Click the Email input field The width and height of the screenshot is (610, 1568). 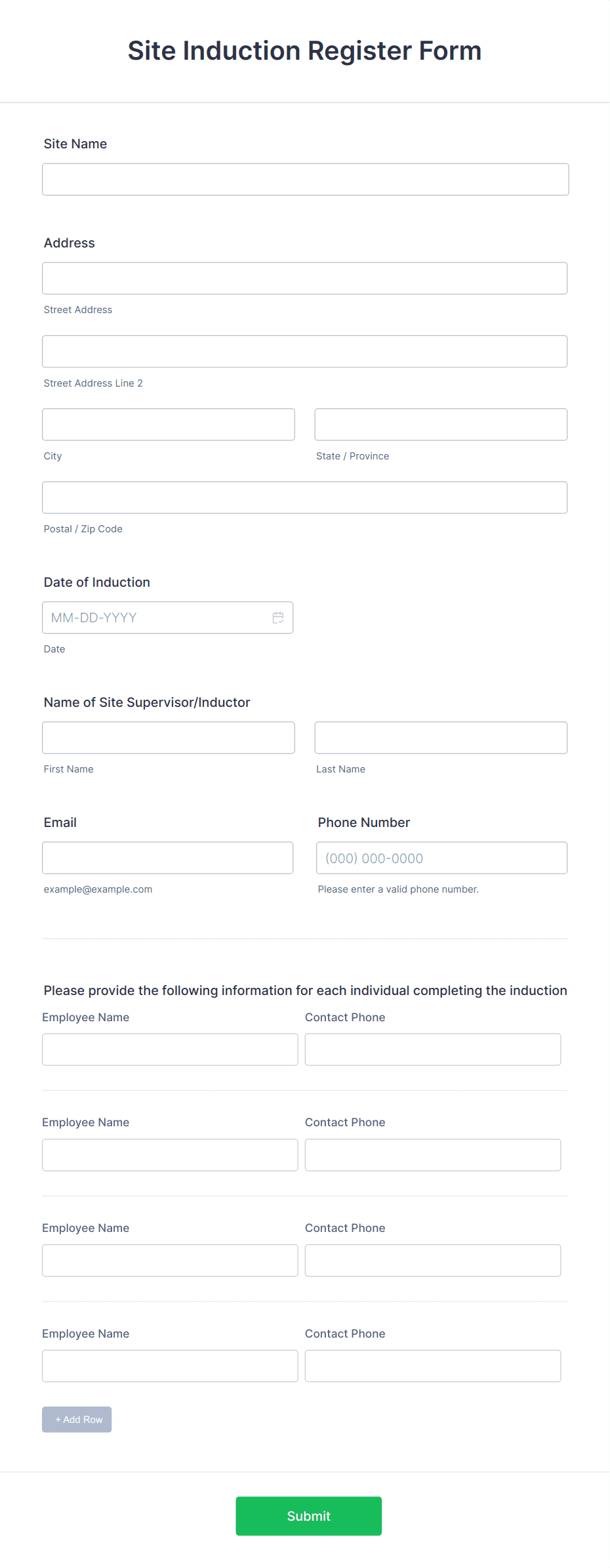tap(167, 857)
